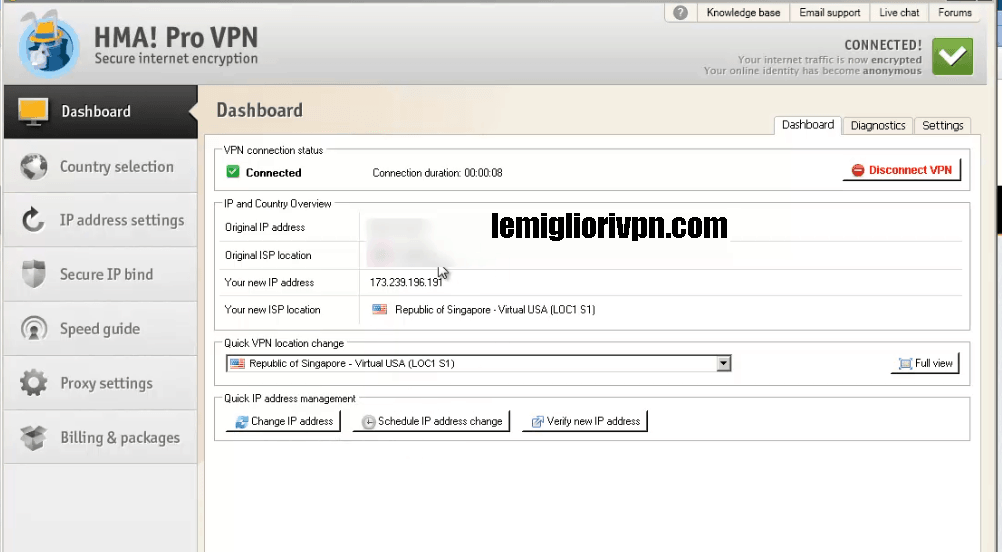Start a Live chat
The image size is (1002, 552).
tap(899, 12)
